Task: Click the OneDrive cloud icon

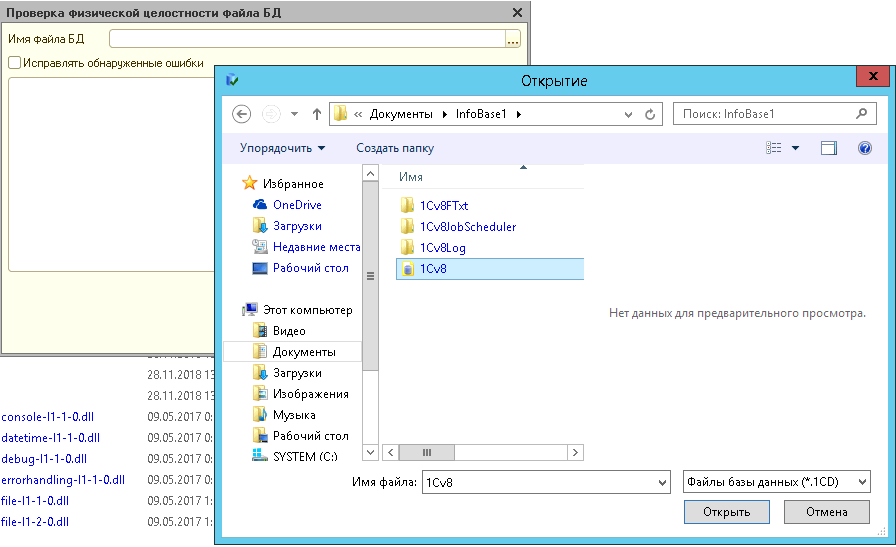Action: click(x=259, y=205)
